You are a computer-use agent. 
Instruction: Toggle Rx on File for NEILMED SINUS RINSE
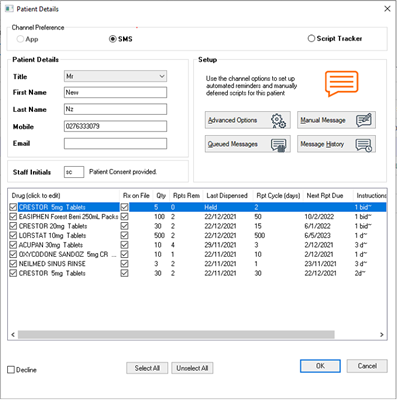(124, 264)
